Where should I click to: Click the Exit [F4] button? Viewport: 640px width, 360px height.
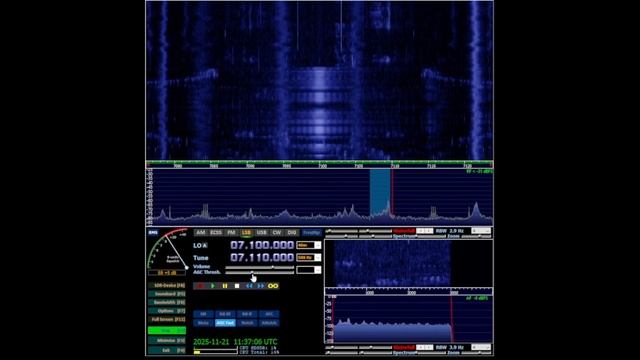(x=167, y=350)
